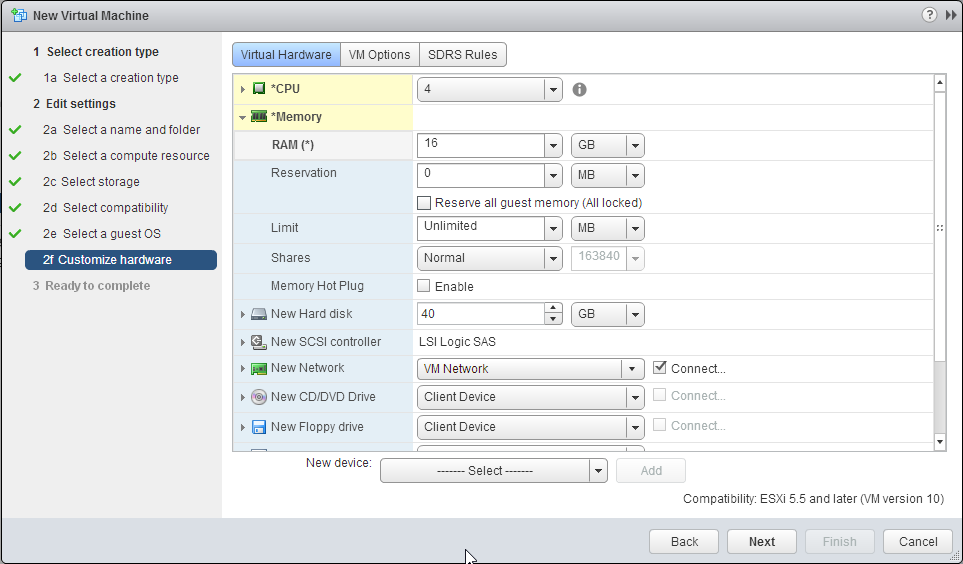The height and width of the screenshot is (564, 963).
Task: Click the New Network adapter icon
Action: (259, 369)
